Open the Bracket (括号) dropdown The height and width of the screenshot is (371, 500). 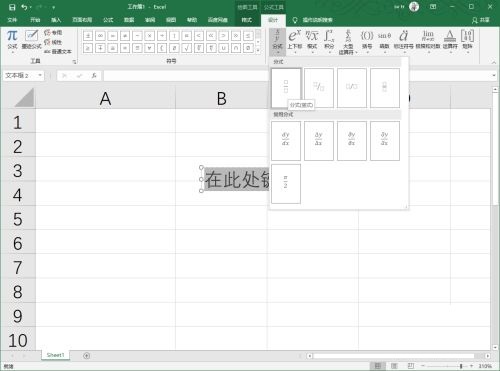pyautogui.click(x=367, y=41)
